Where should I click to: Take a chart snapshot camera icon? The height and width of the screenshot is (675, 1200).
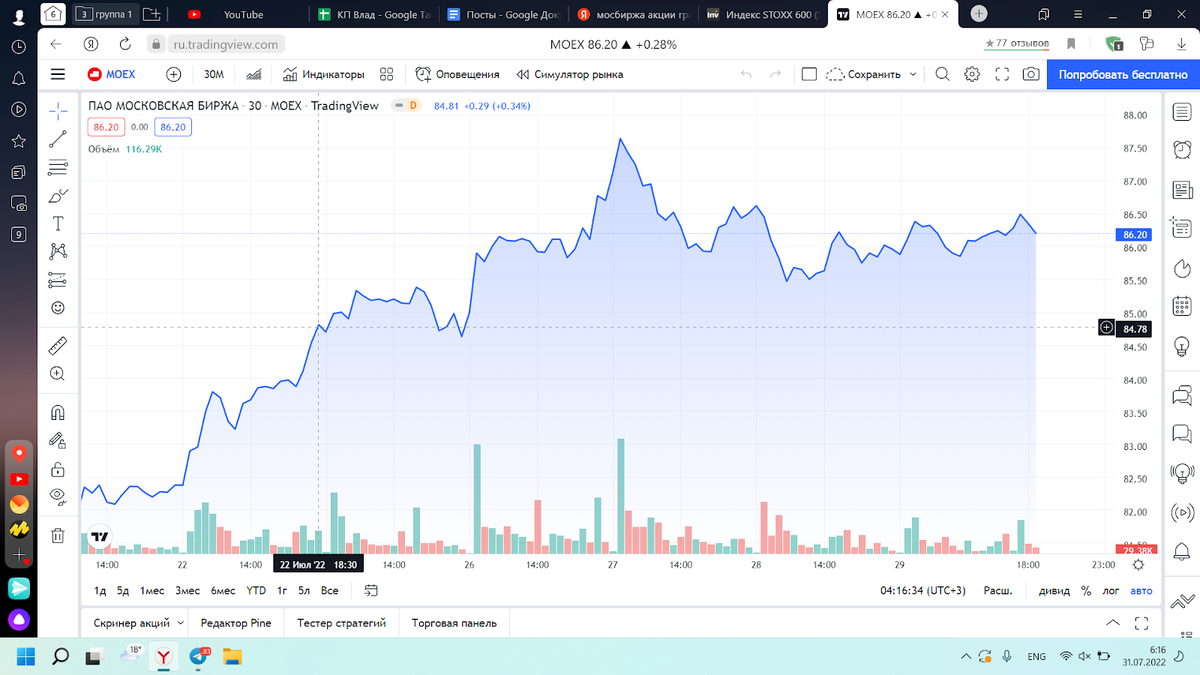tap(1031, 74)
